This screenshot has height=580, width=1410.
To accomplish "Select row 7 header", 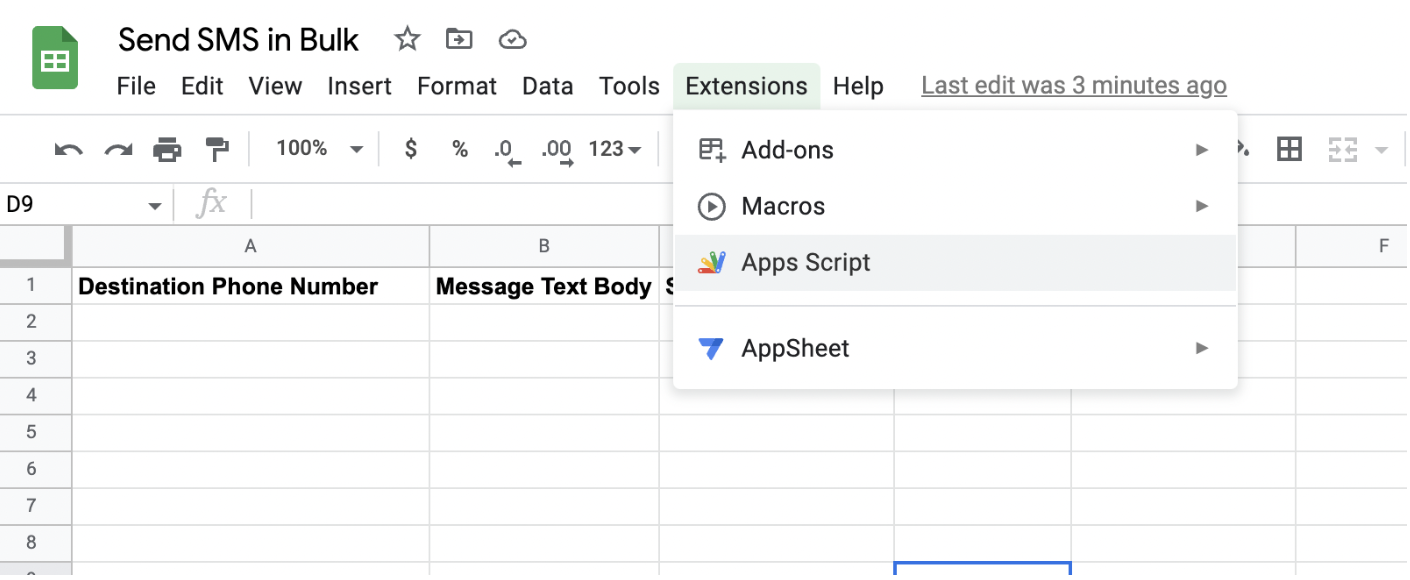I will pos(32,507).
